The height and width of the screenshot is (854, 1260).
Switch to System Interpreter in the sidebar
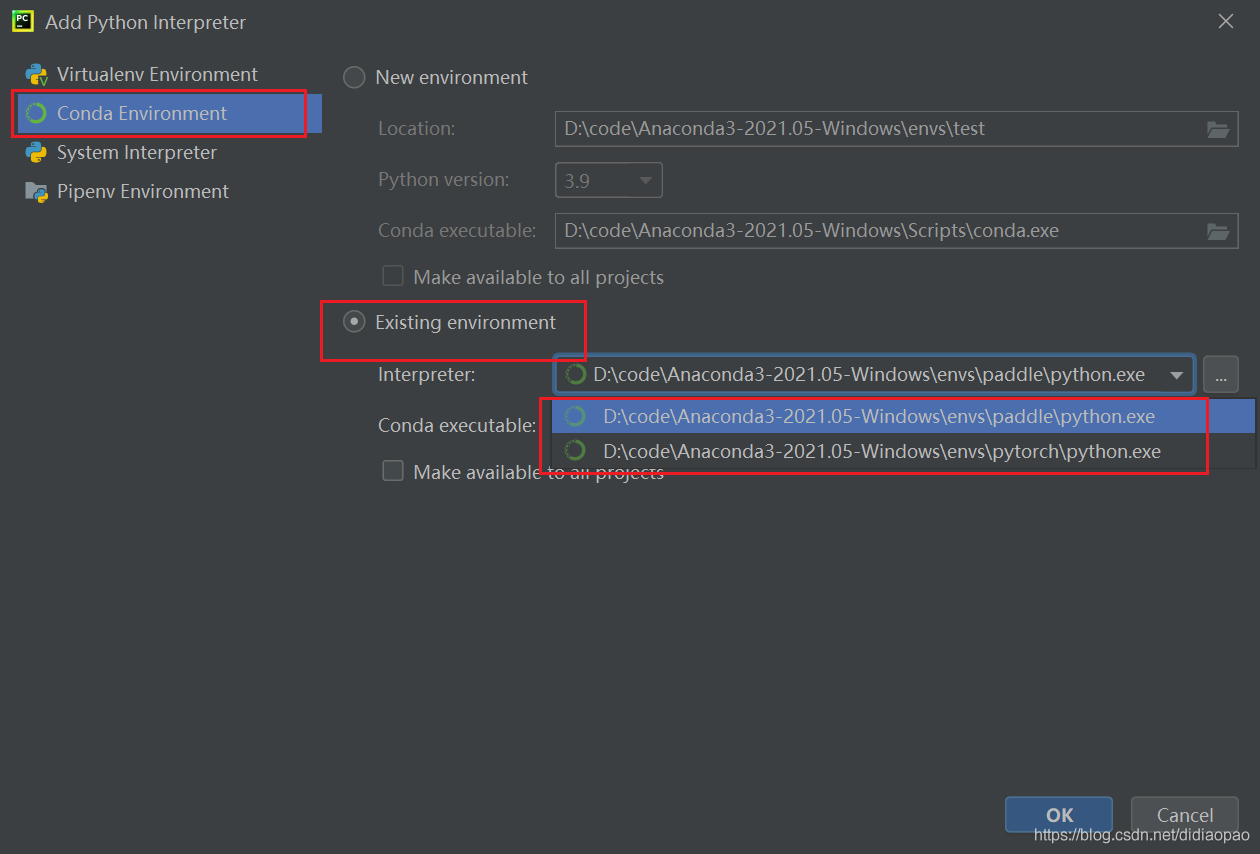(x=136, y=153)
